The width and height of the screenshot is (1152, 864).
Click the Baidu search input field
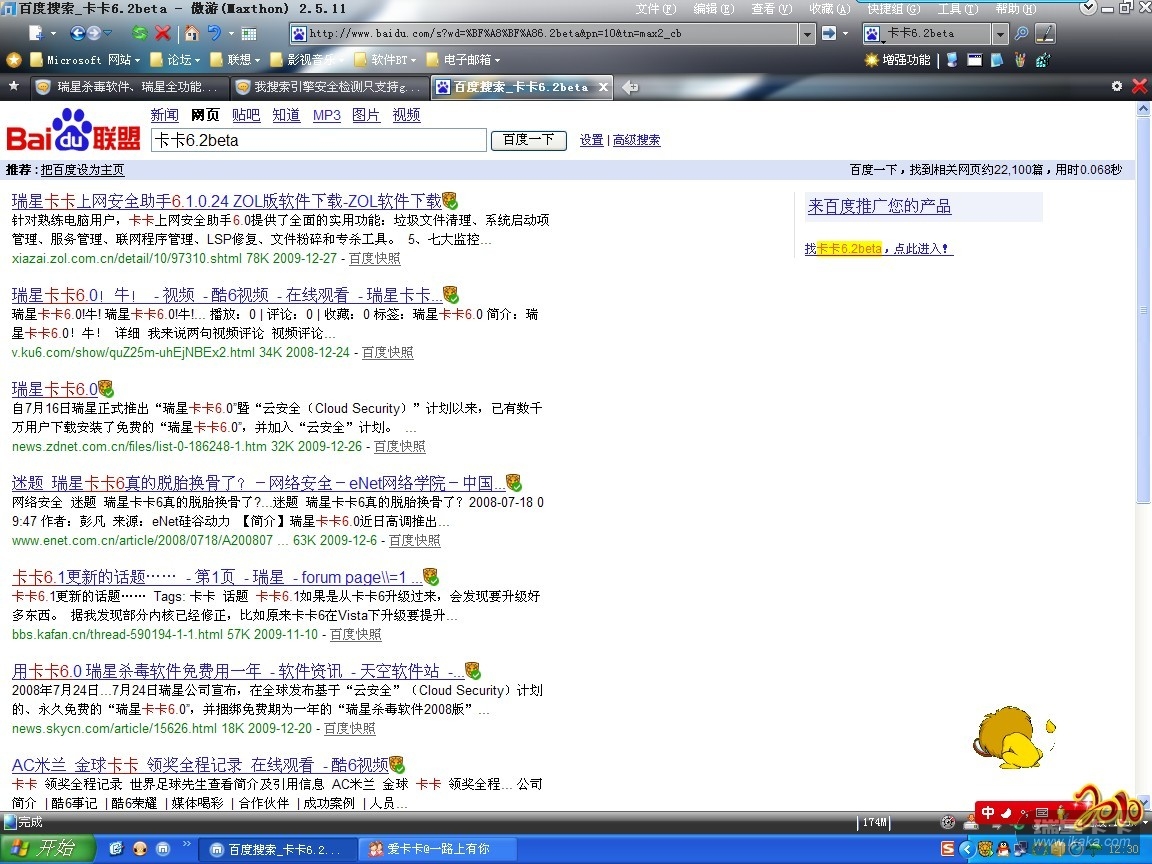pos(319,140)
